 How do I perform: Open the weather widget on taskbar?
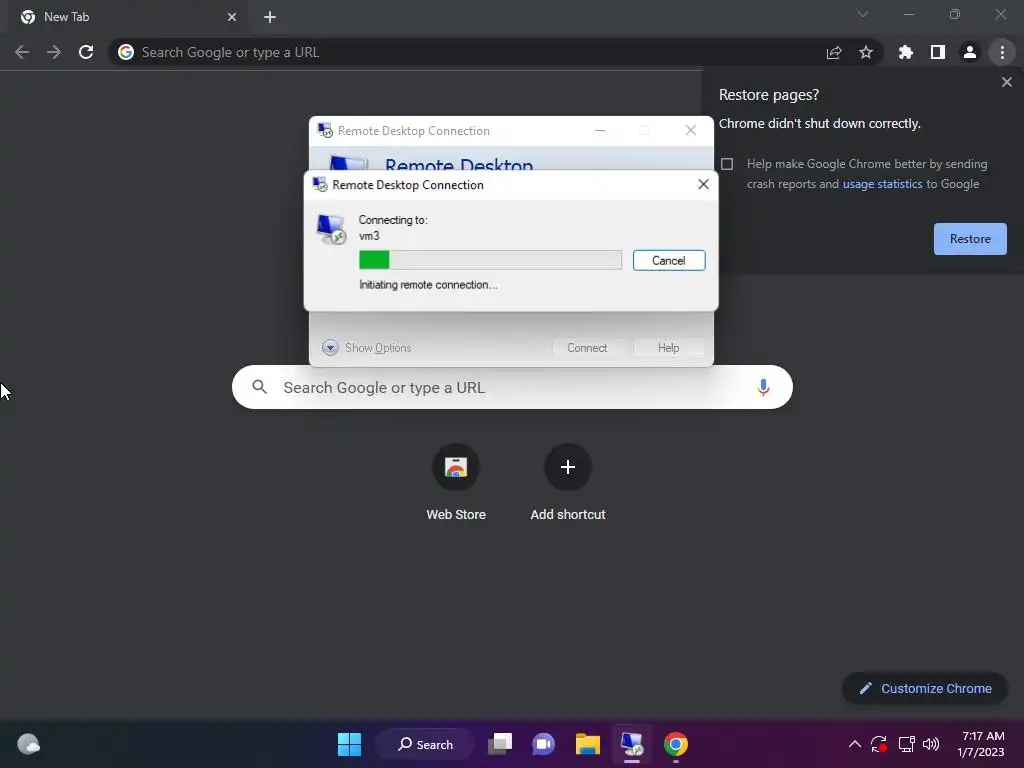(x=28, y=744)
